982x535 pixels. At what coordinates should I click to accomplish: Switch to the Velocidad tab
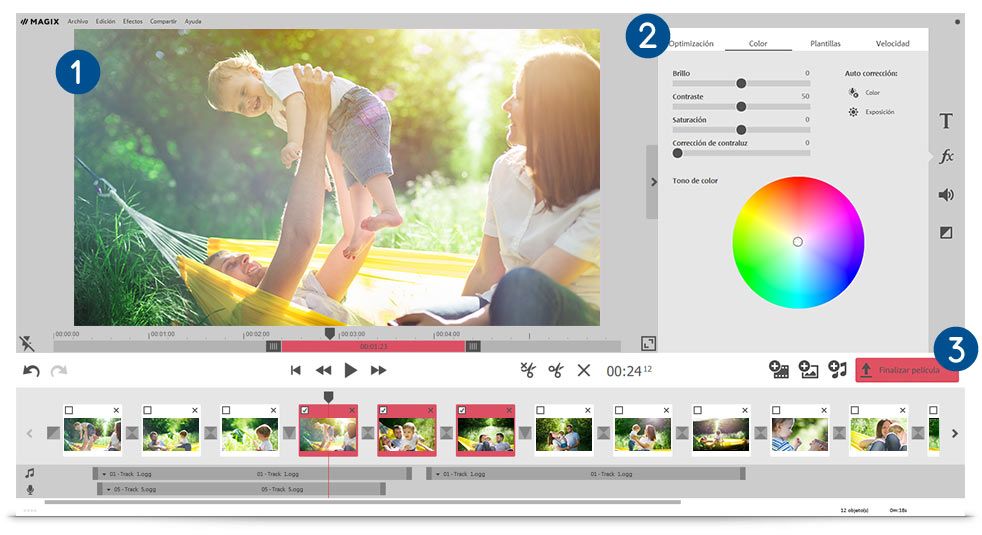pos(892,44)
